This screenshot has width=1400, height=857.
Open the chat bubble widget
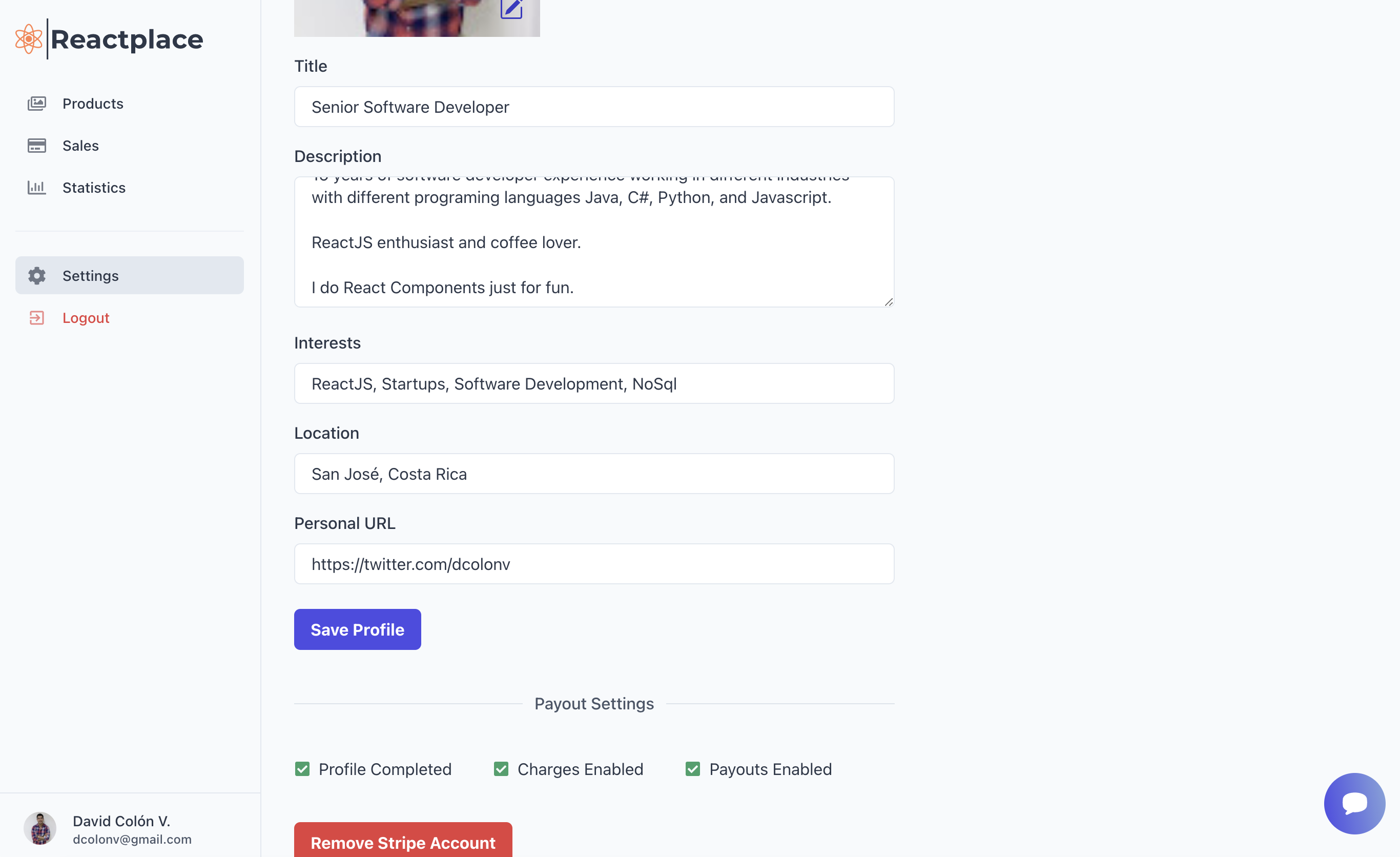coord(1354,803)
